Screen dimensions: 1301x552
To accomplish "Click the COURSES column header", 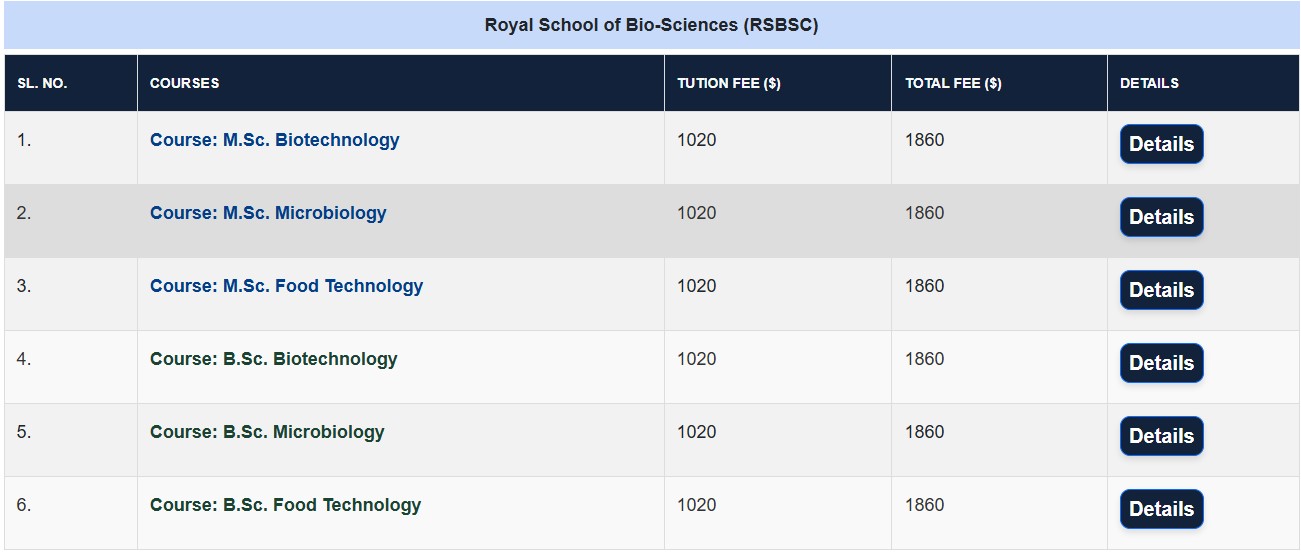I will coord(184,83).
